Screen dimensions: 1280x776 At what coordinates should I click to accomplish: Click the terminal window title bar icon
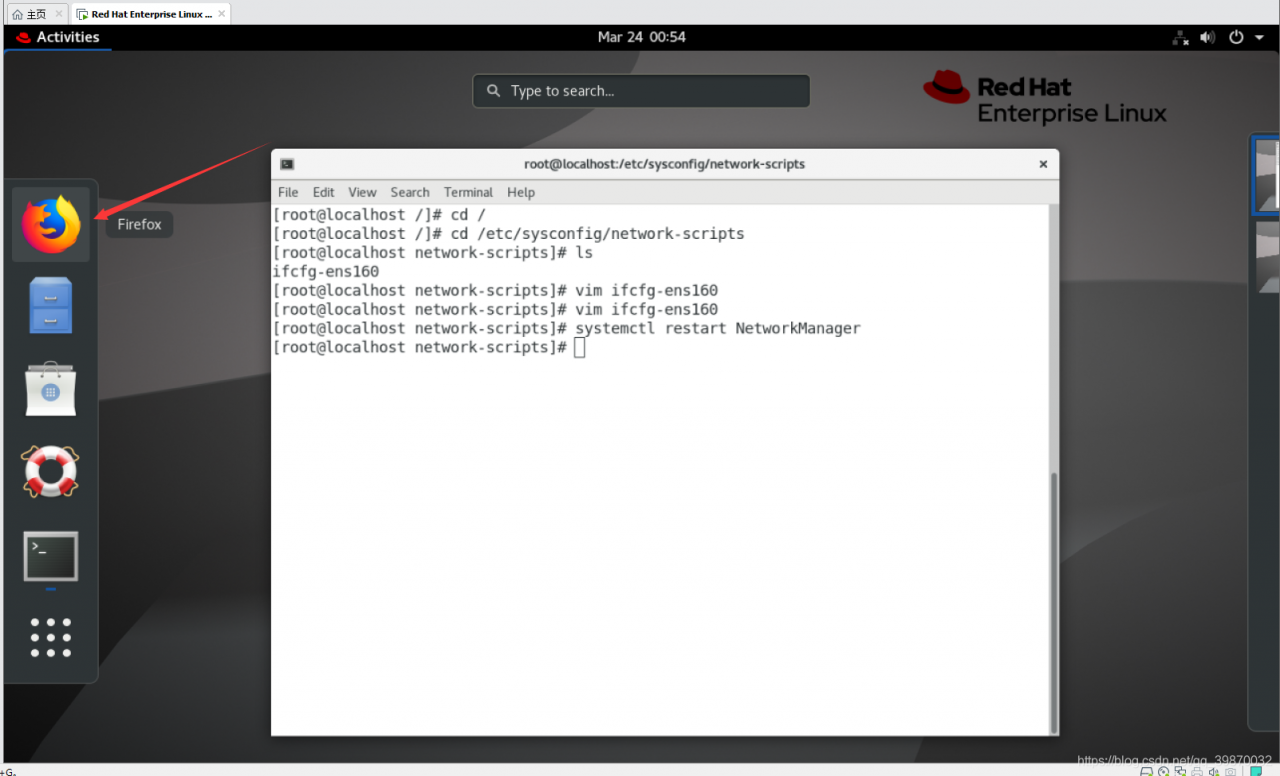(287, 164)
